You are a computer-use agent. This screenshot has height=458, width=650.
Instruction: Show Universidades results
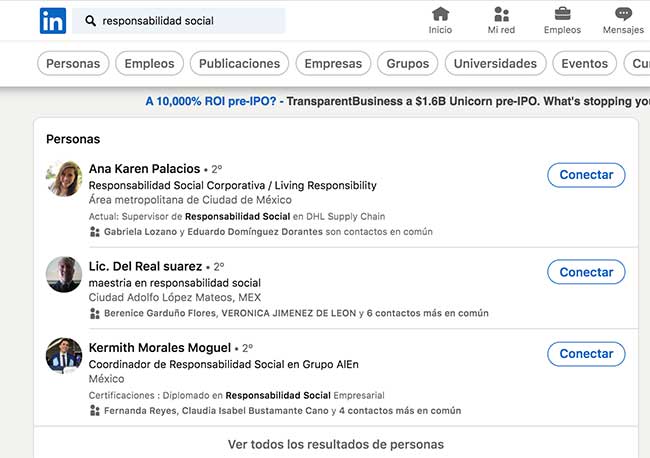(x=495, y=64)
